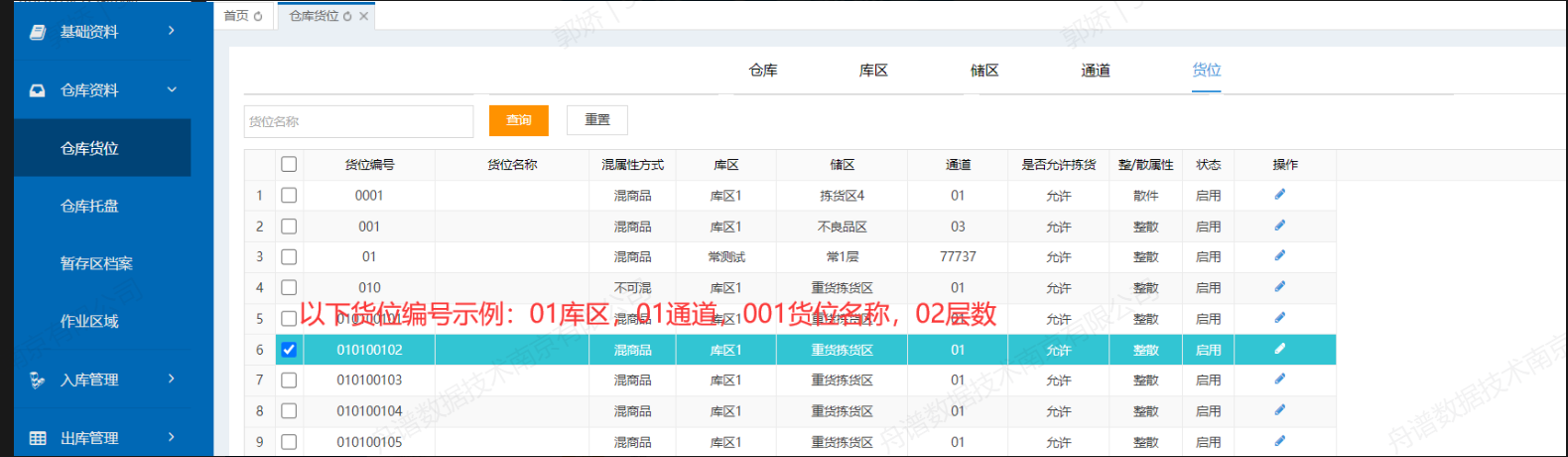Click the orange 查询 button
Viewport: 1568px width, 457px height.
point(518,120)
